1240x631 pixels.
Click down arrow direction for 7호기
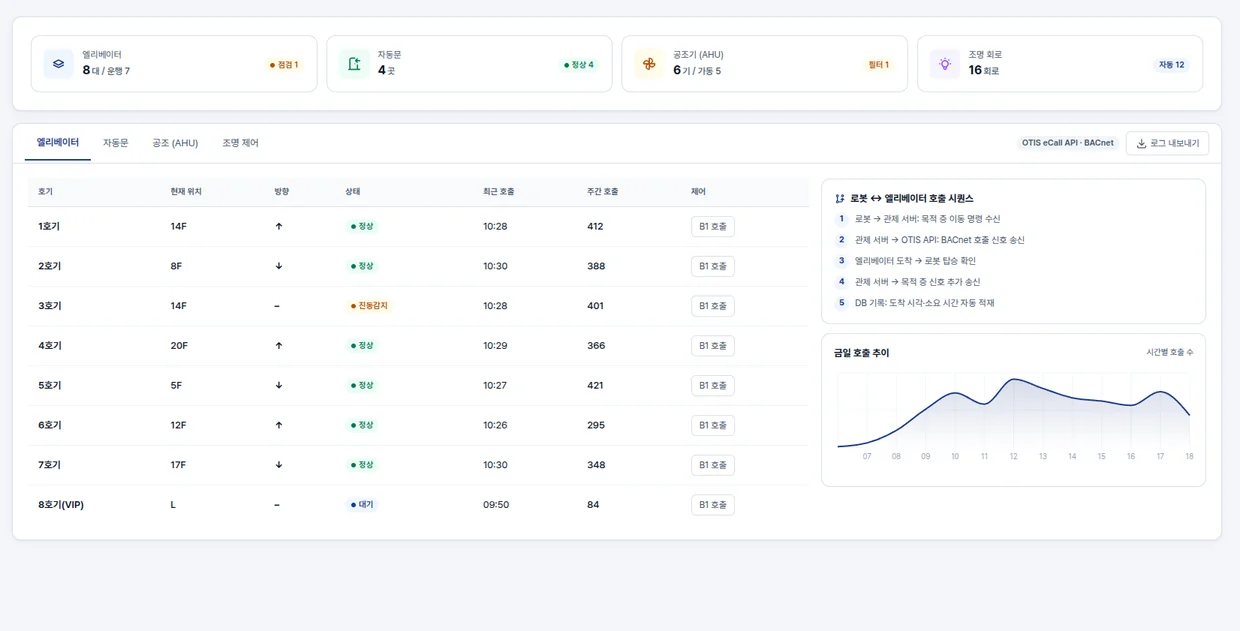(x=278, y=465)
